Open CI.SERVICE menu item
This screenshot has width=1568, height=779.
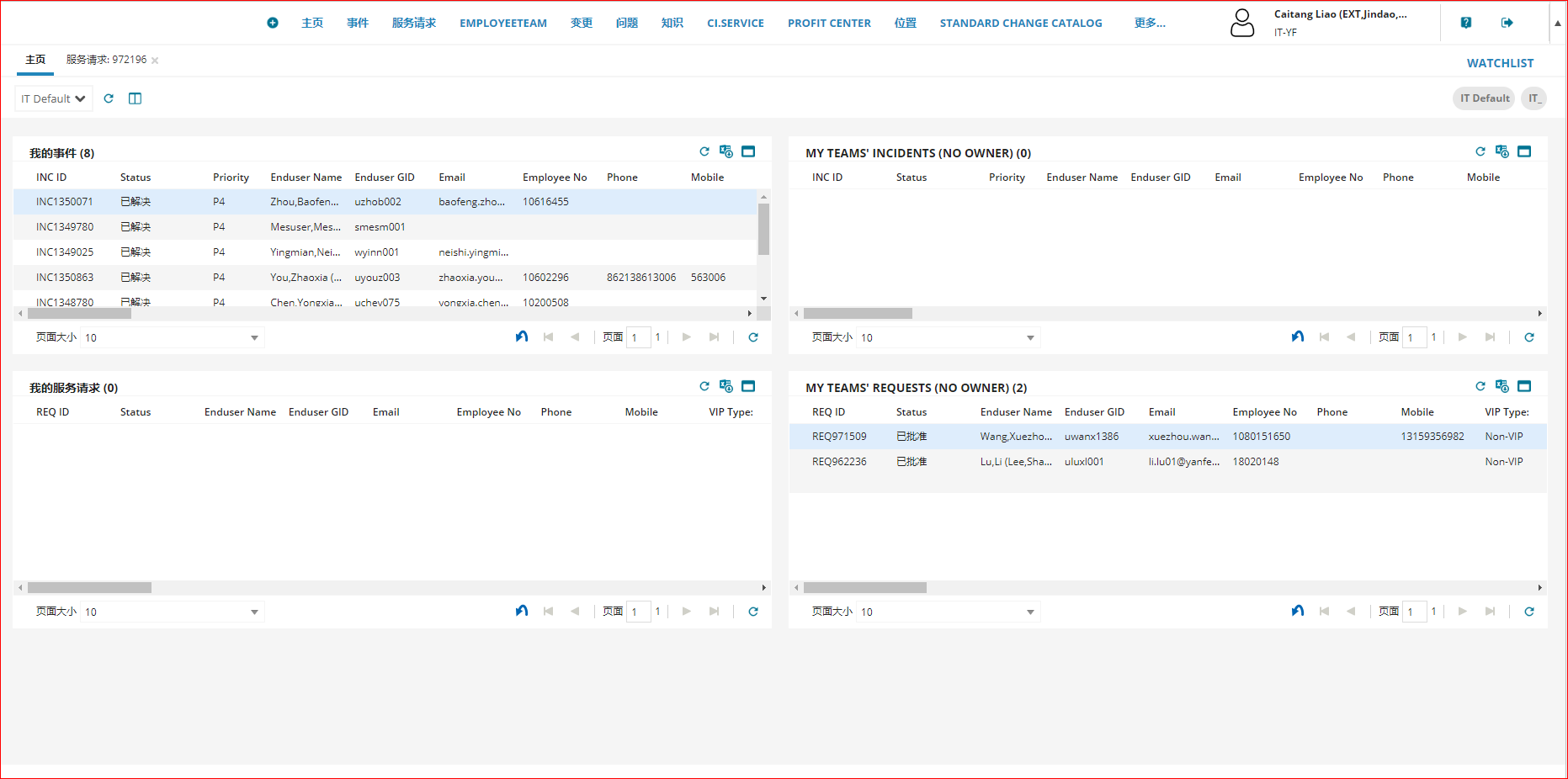click(x=736, y=23)
